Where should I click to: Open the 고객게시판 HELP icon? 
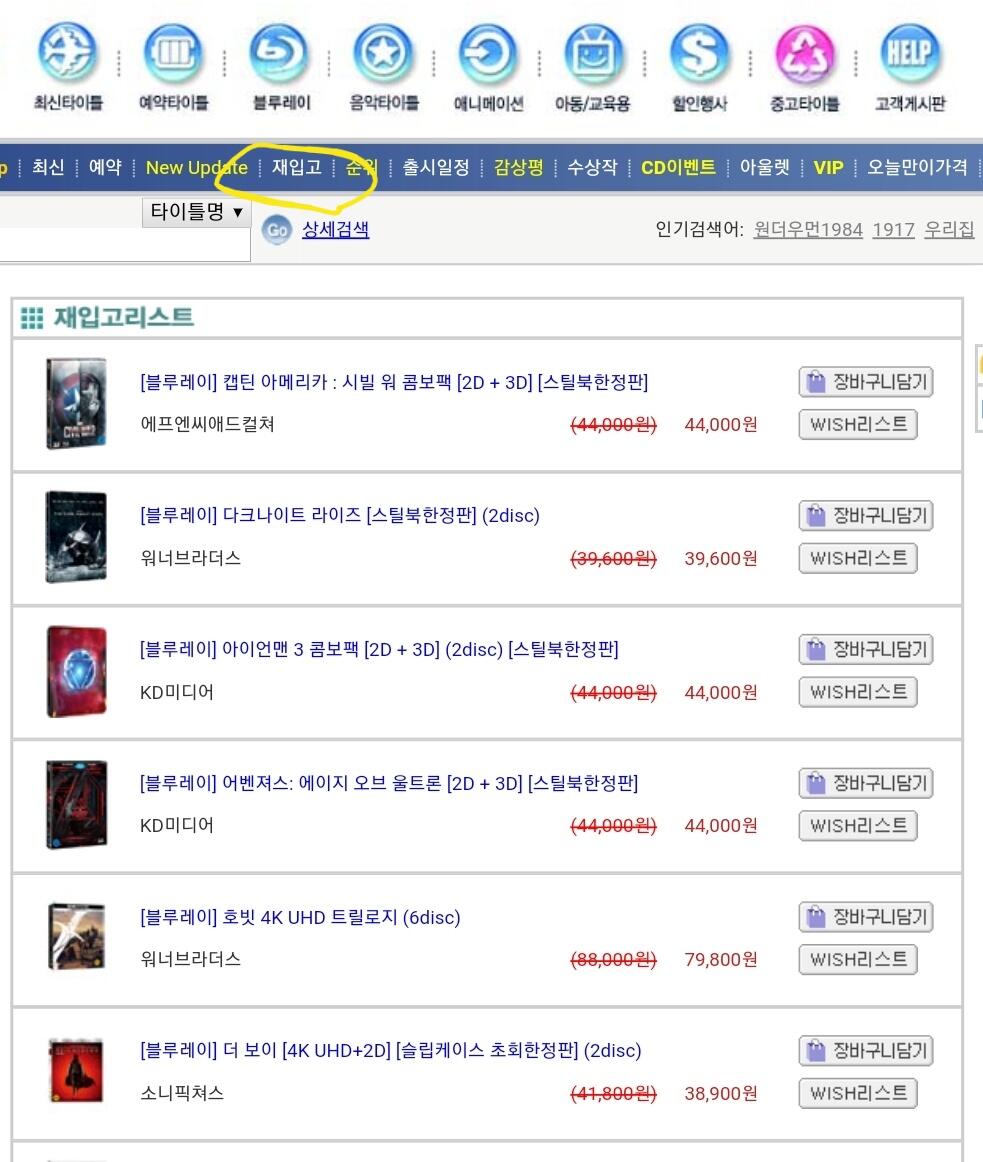pos(910,53)
